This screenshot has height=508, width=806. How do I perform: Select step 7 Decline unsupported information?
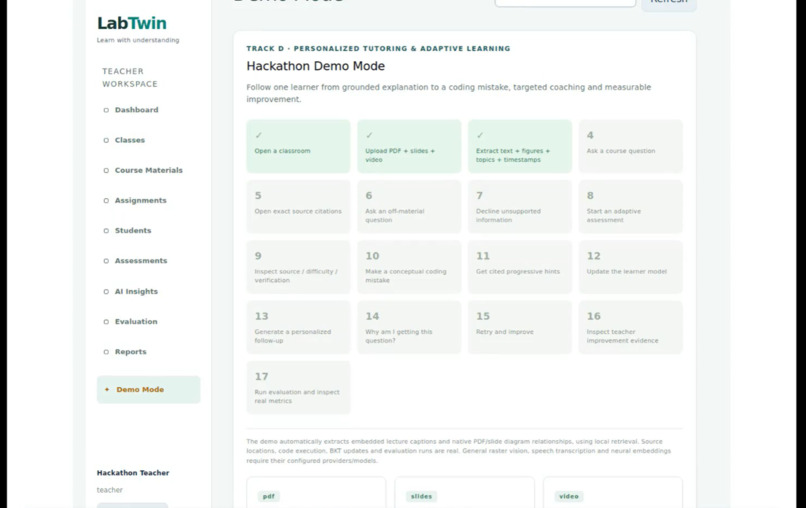click(x=520, y=207)
